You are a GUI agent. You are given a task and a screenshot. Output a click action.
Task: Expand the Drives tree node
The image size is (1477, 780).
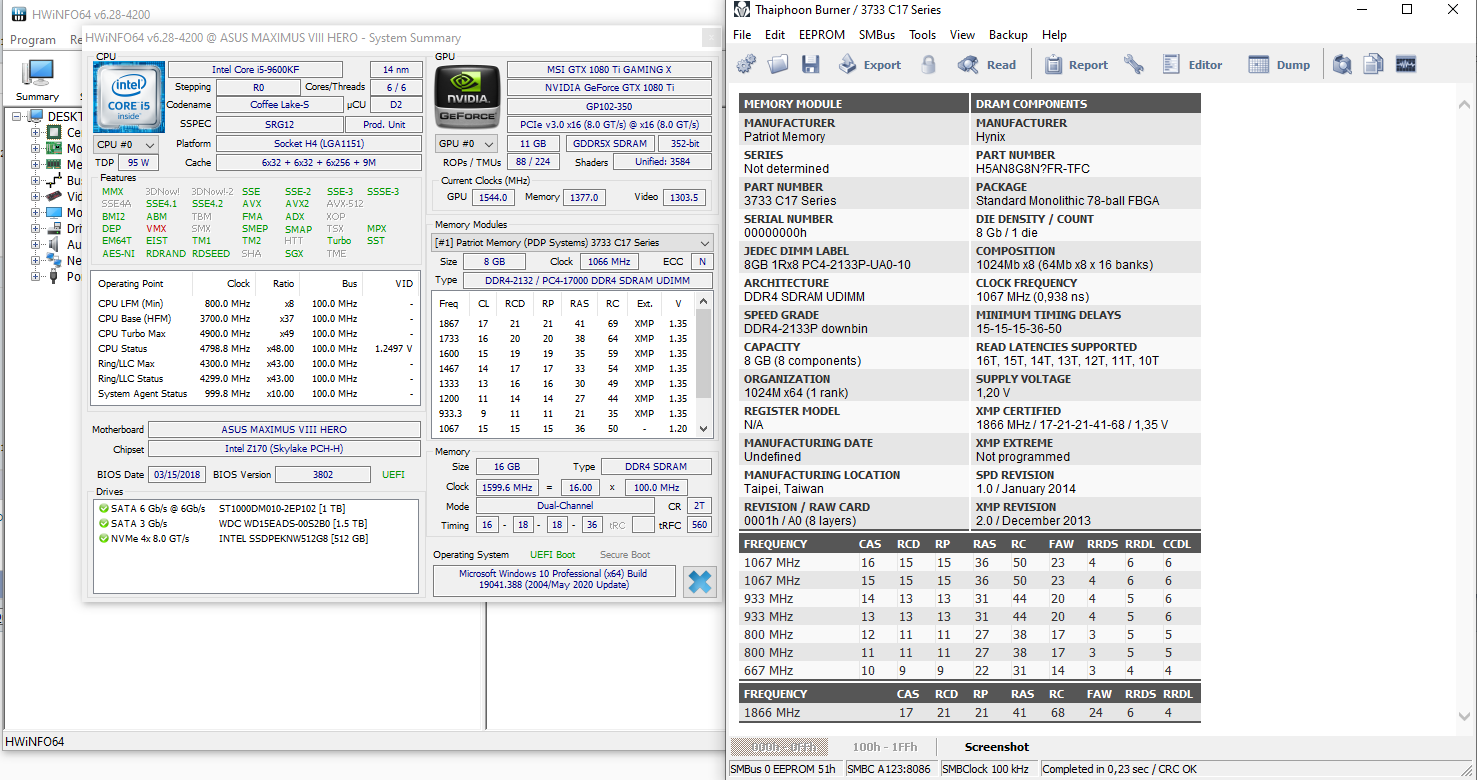tap(36, 229)
